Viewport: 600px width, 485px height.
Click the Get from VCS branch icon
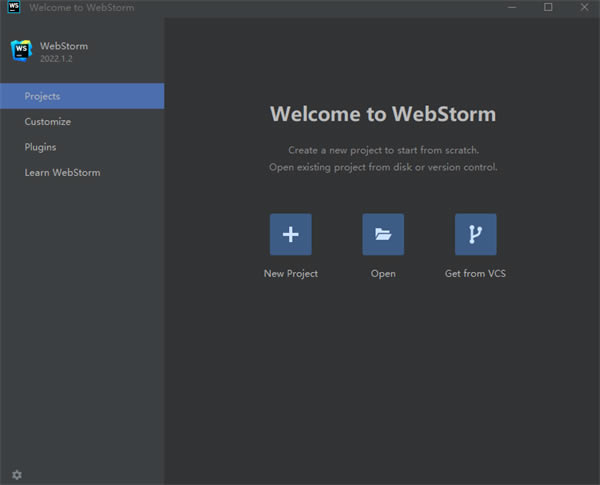475,235
